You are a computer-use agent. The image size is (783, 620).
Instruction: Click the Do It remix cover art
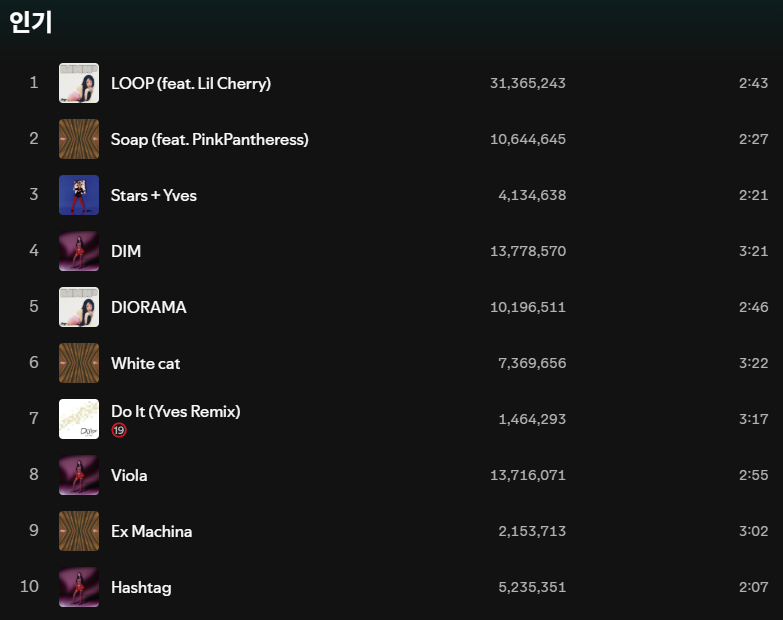[79, 419]
